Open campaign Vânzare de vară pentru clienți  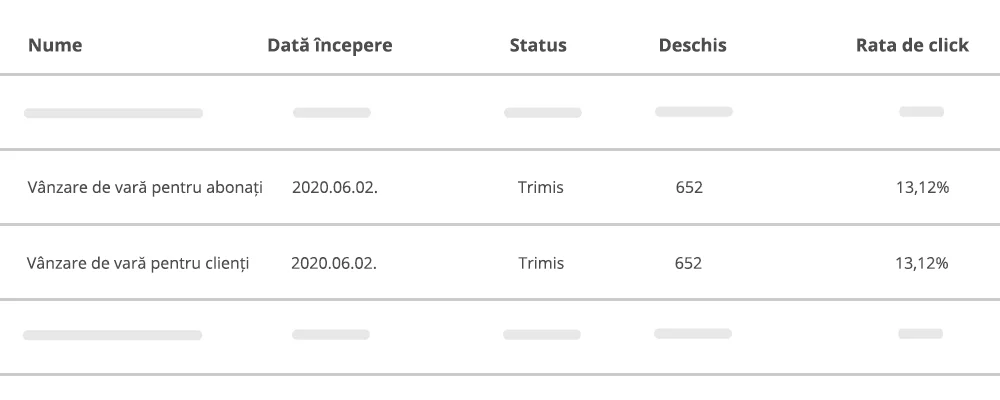coord(138,263)
